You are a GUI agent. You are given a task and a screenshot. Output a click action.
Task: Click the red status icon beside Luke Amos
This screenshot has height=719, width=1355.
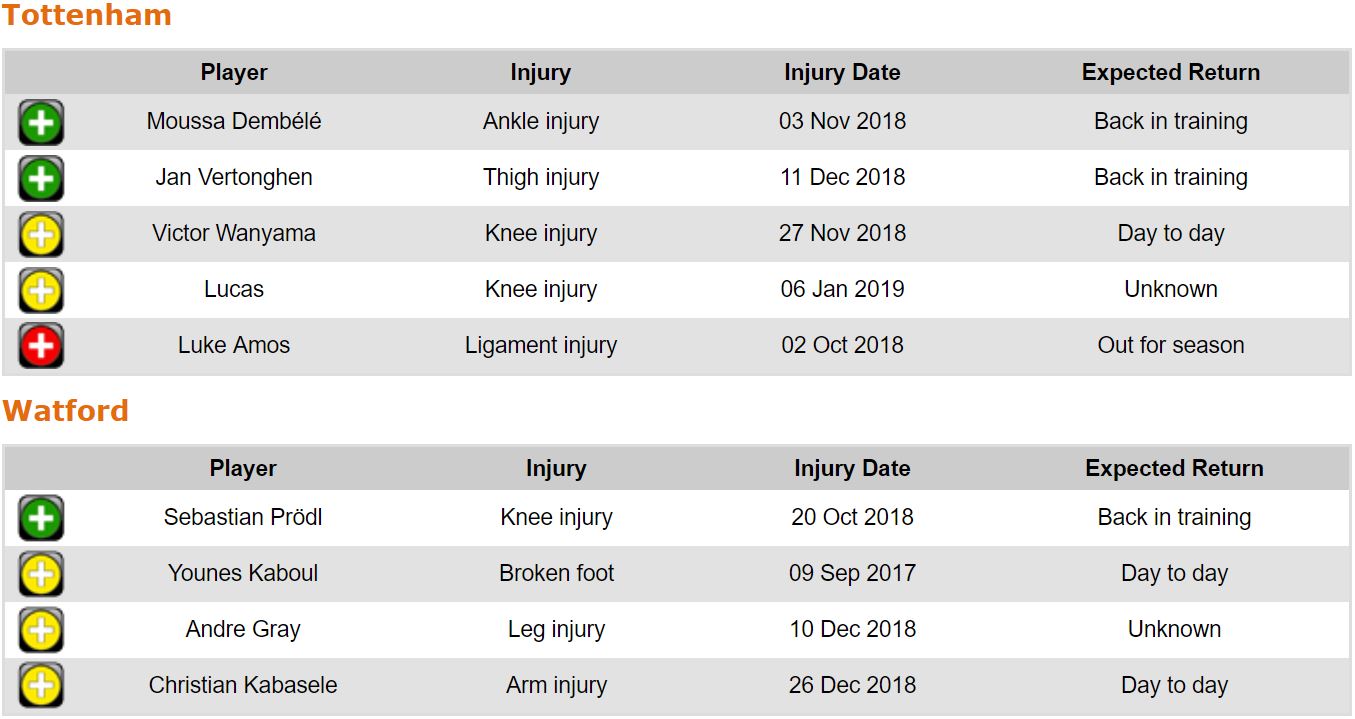[41, 347]
